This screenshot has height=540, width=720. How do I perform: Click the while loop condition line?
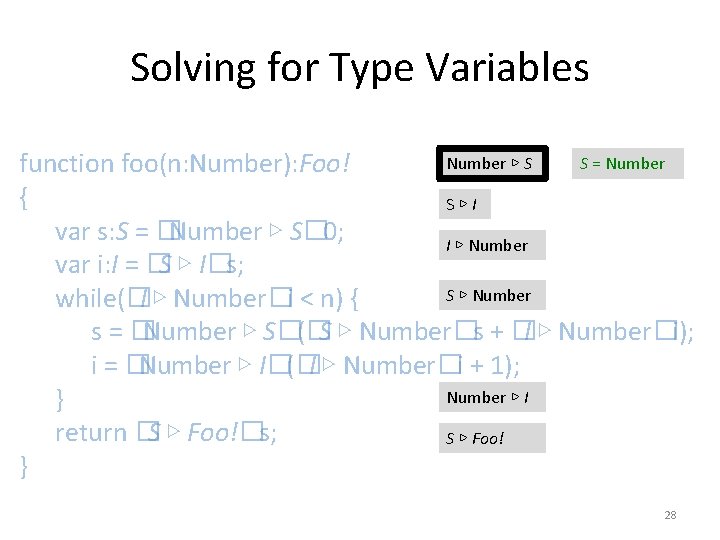[x=212, y=298]
